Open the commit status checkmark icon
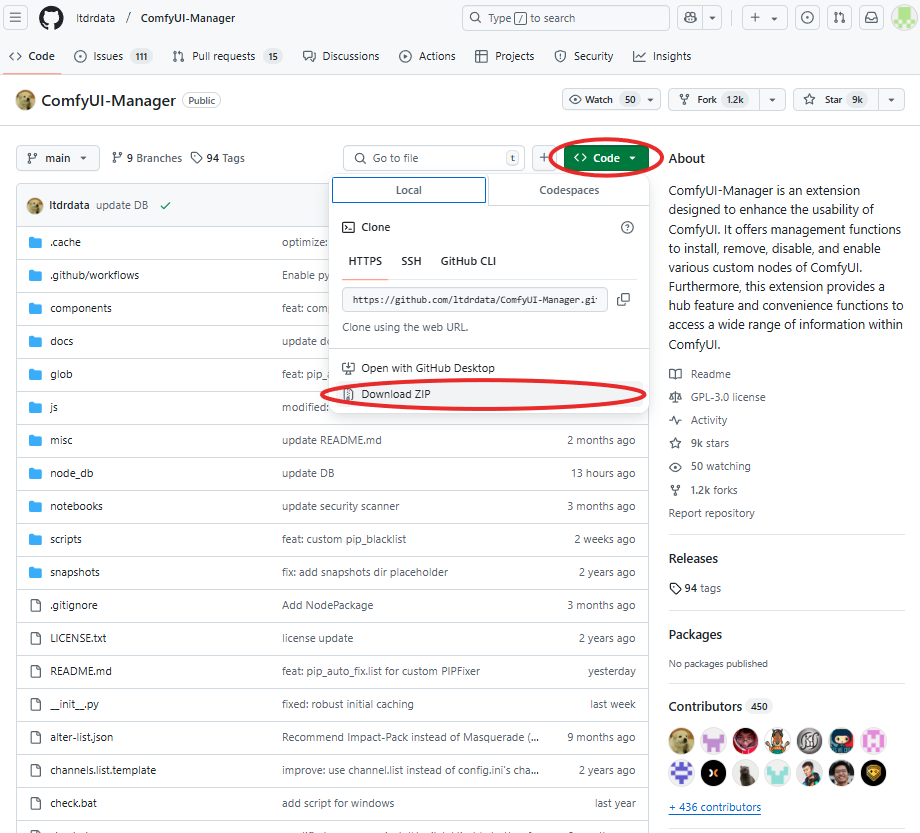The width and height of the screenshot is (920, 833). (165, 205)
